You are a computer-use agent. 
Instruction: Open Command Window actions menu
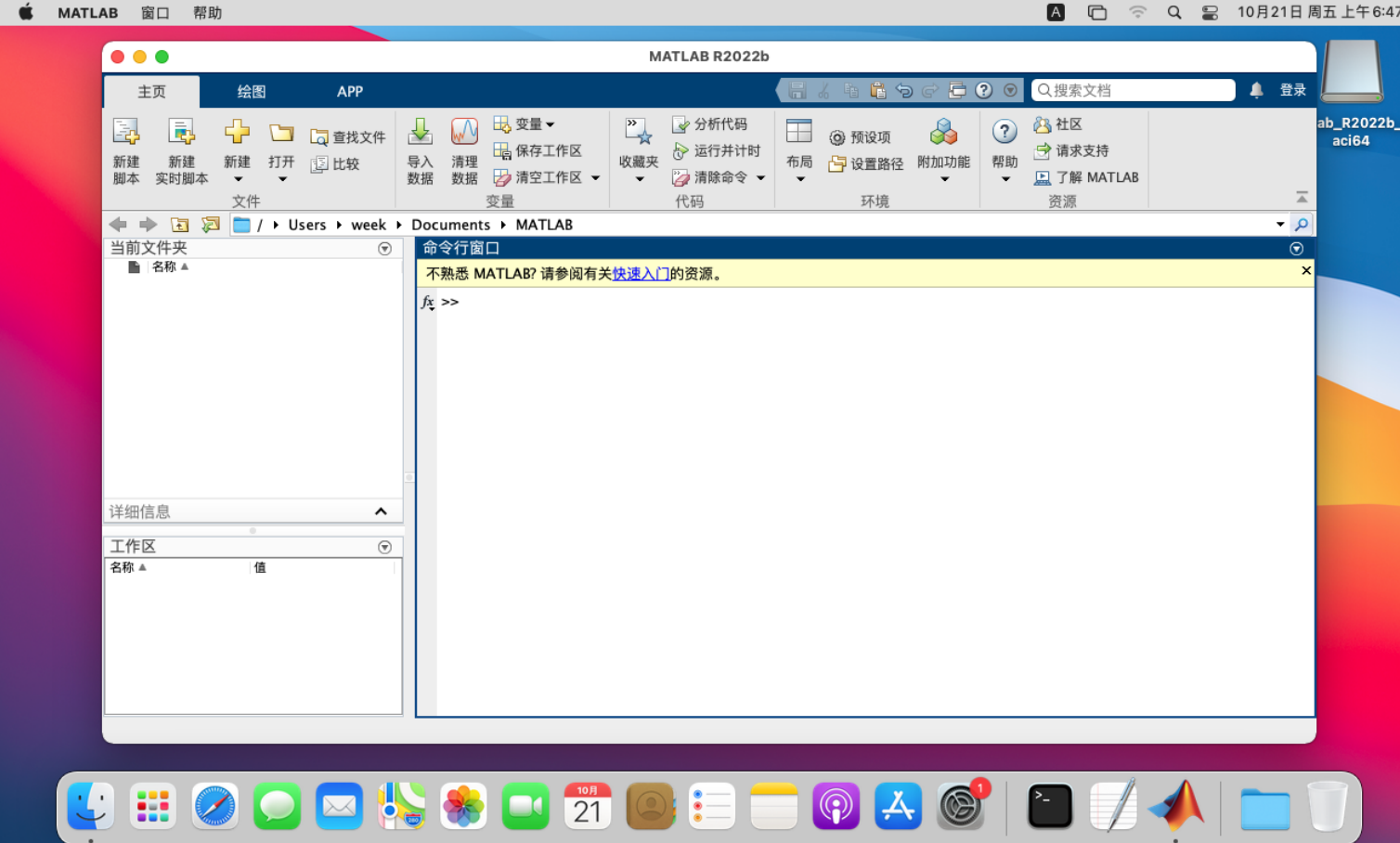pyautogui.click(x=1296, y=249)
